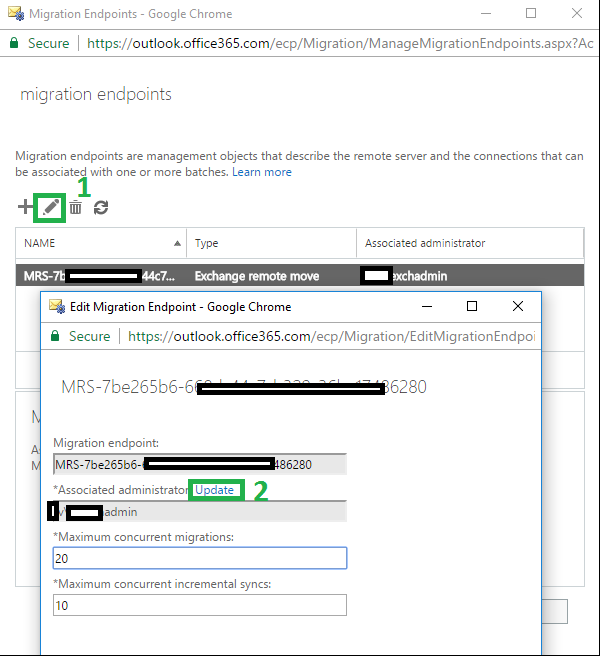Close the Migration Endpoints Chrome window
Image resolution: width=600 pixels, height=656 pixels.
pyautogui.click(x=577, y=13)
